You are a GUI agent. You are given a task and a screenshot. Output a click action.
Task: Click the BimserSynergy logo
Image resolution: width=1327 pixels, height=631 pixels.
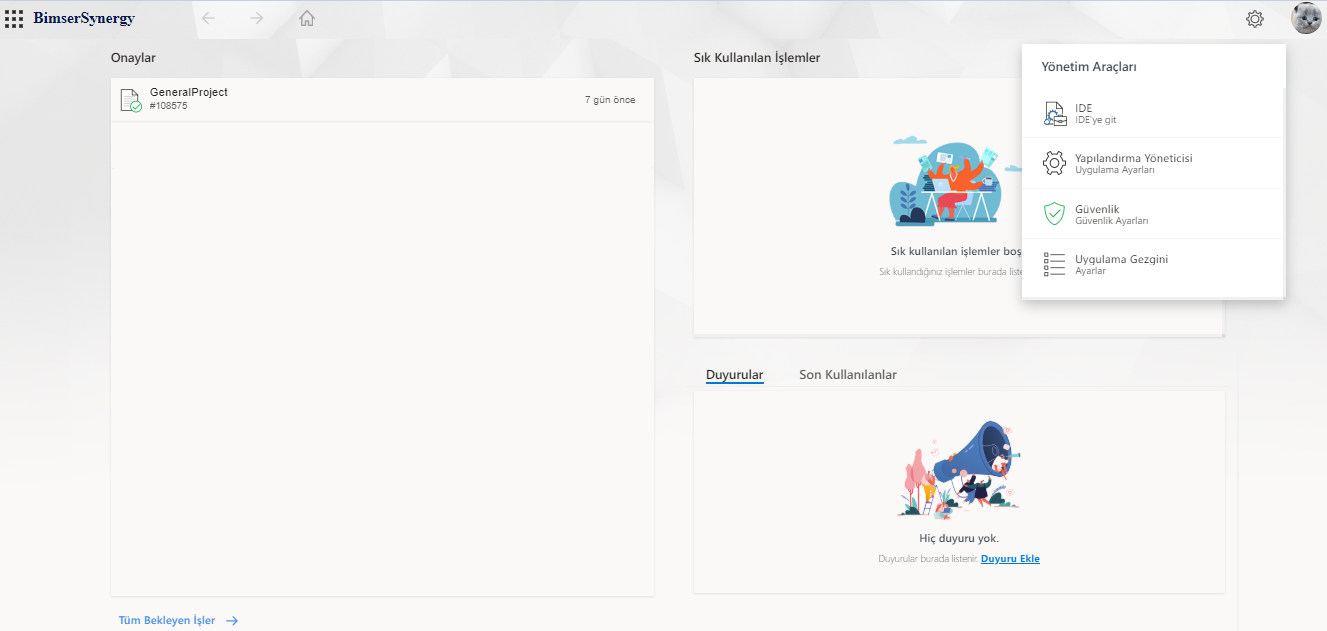tap(84, 18)
